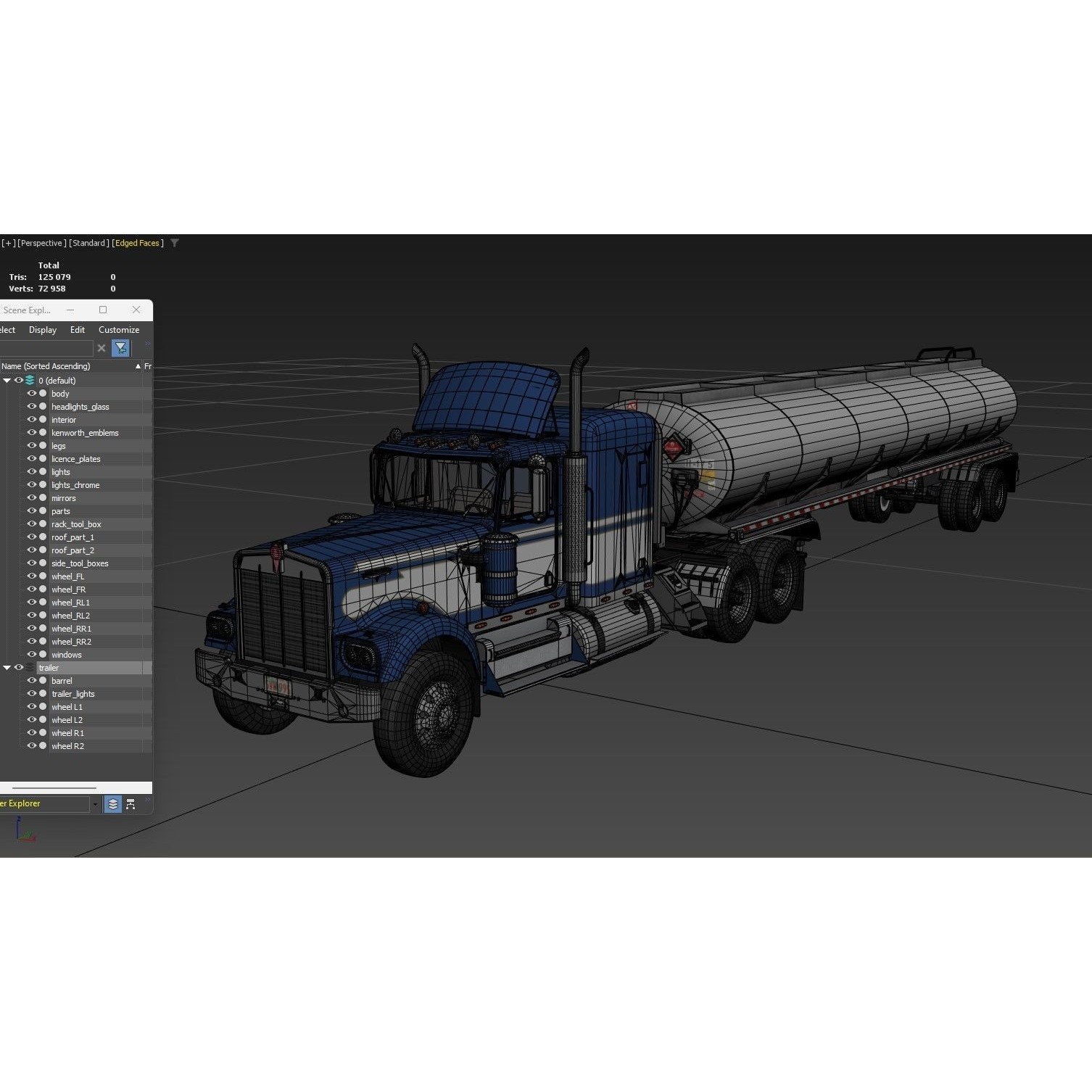The height and width of the screenshot is (1092, 1092).
Task: Click the sort ascending arrow on Name column
Action: 137,366
